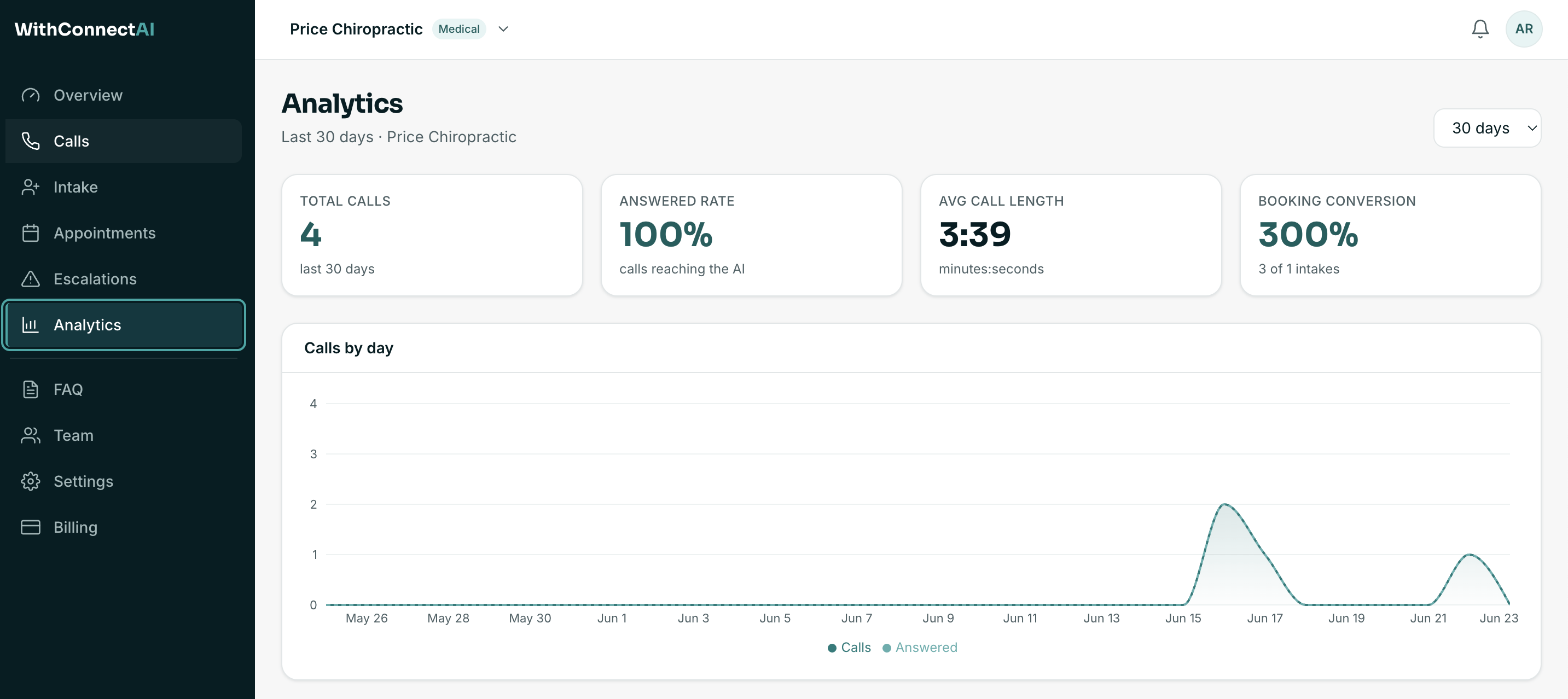The image size is (1568, 699).
Task: Click the '3 of 1 intakes' text
Action: 1299,269
